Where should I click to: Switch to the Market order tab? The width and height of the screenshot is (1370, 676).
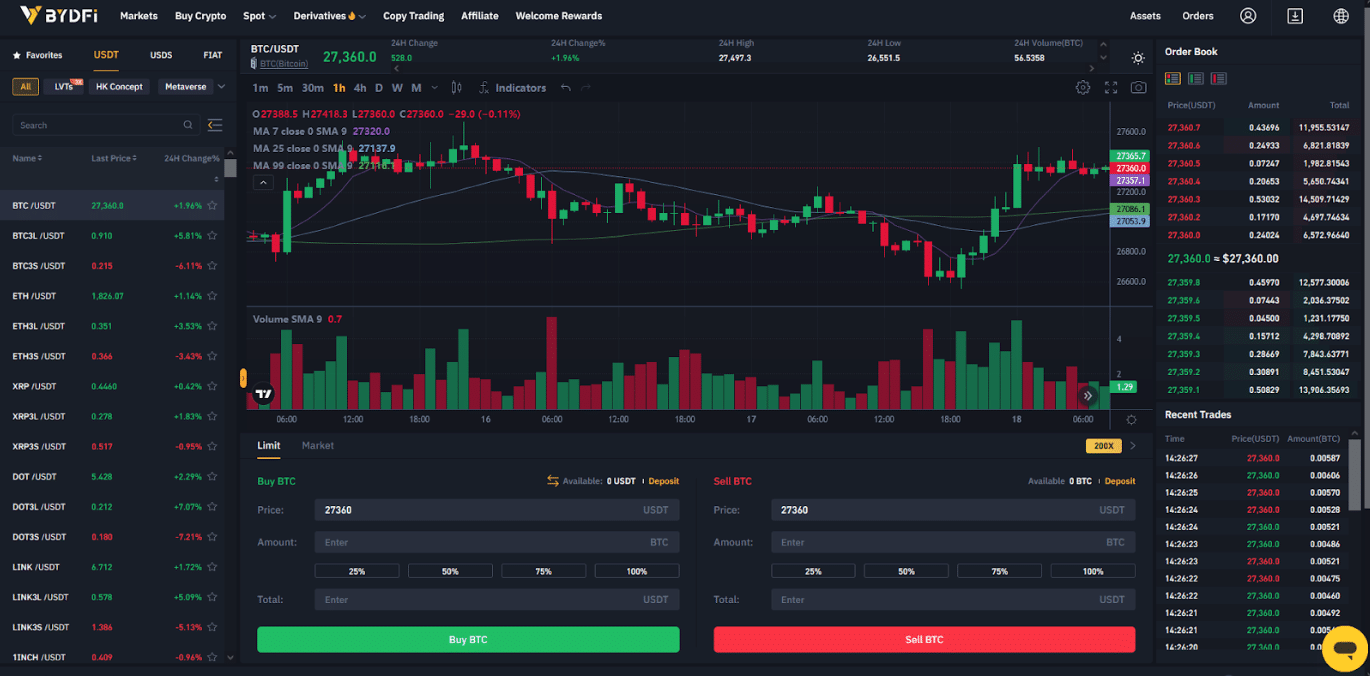click(318, 446)
